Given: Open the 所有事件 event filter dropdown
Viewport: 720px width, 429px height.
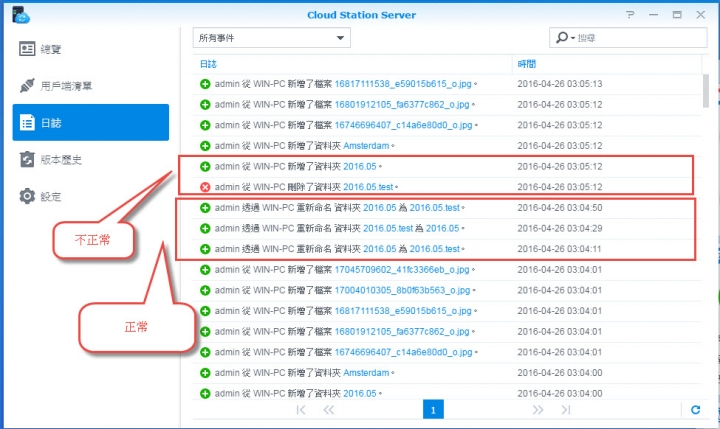Looking at the screenshot, I should click(x=271, y=38).
